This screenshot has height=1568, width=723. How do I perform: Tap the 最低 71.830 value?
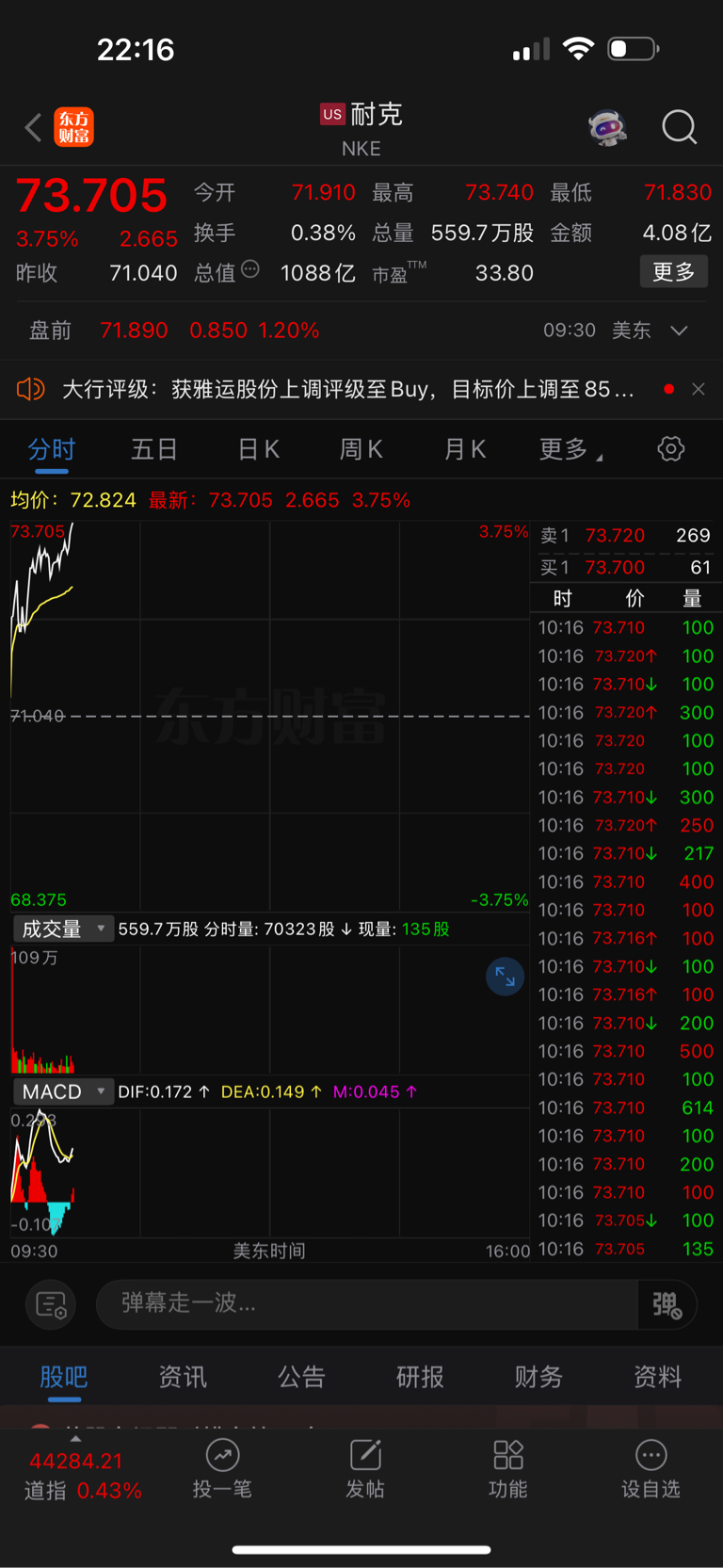[x=678, y=193]
